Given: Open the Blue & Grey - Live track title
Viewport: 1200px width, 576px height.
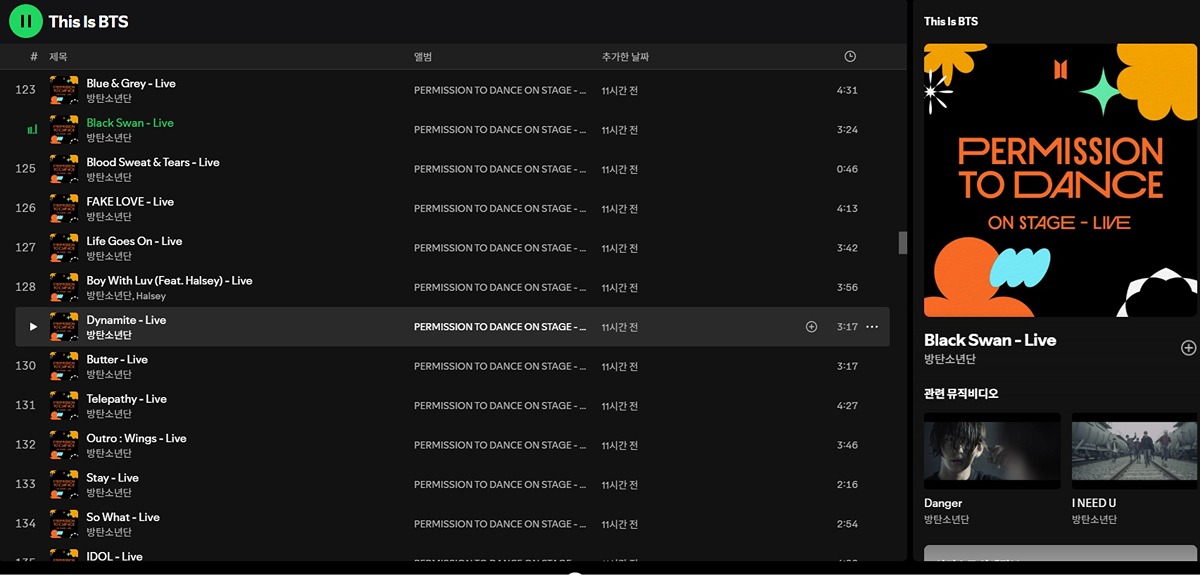Looking at the screenshot, I should [x=131, y=83].
